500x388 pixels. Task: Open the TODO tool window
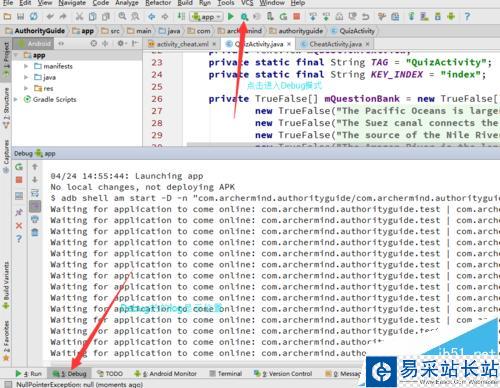tap(110, 374)
